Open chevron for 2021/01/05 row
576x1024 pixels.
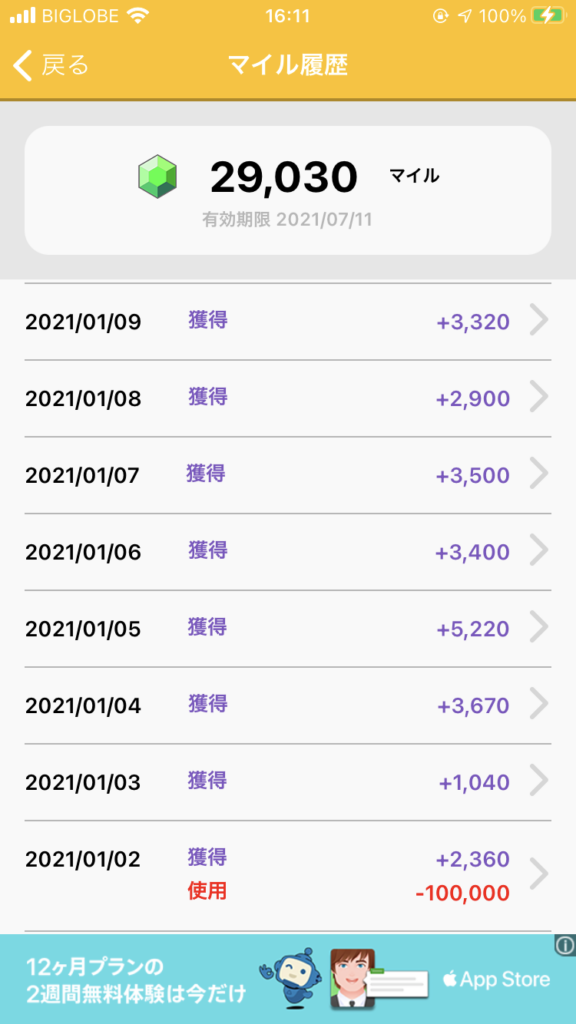click(539, 627)
